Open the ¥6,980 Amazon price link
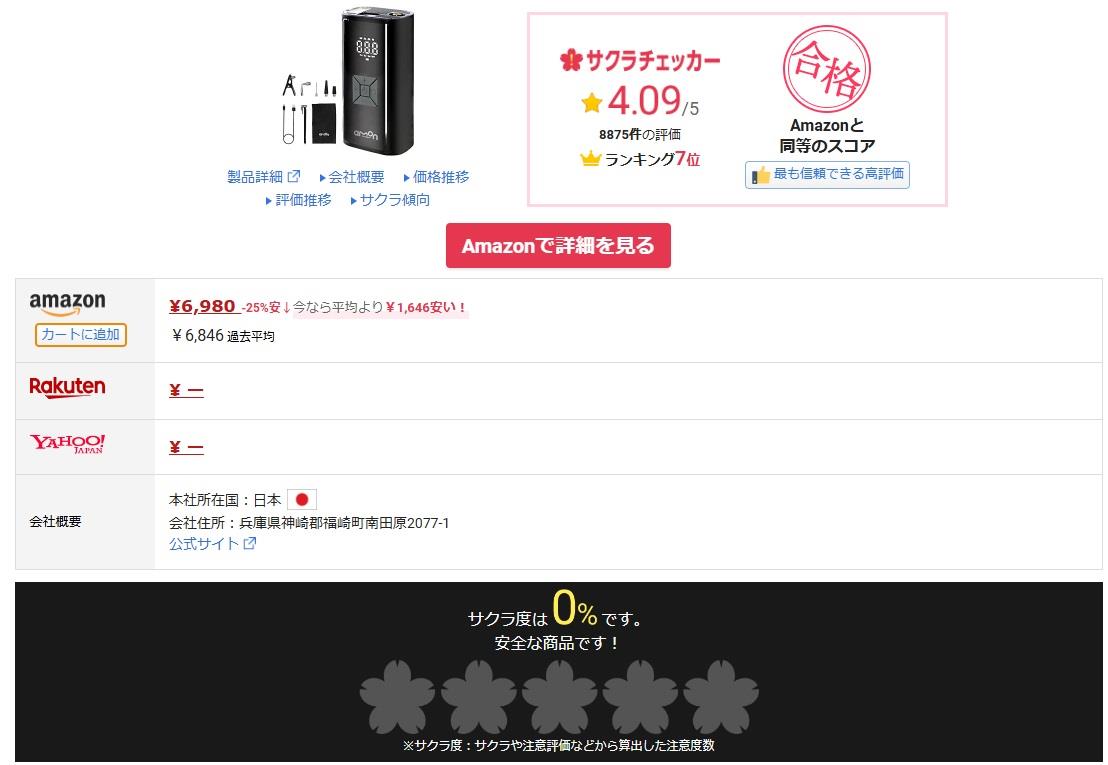This screenshot has width=1108, height=765. [201, 307]
